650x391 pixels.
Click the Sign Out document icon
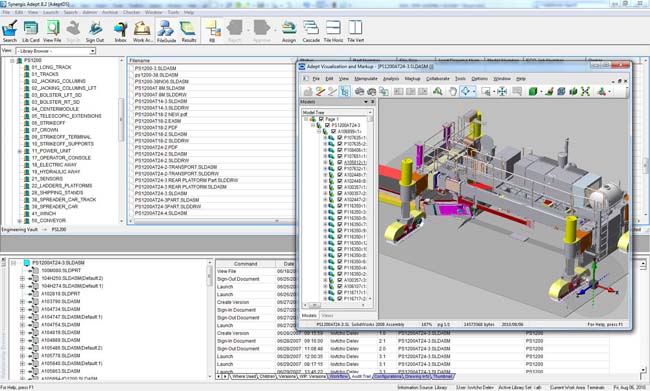tap(95, 32)
